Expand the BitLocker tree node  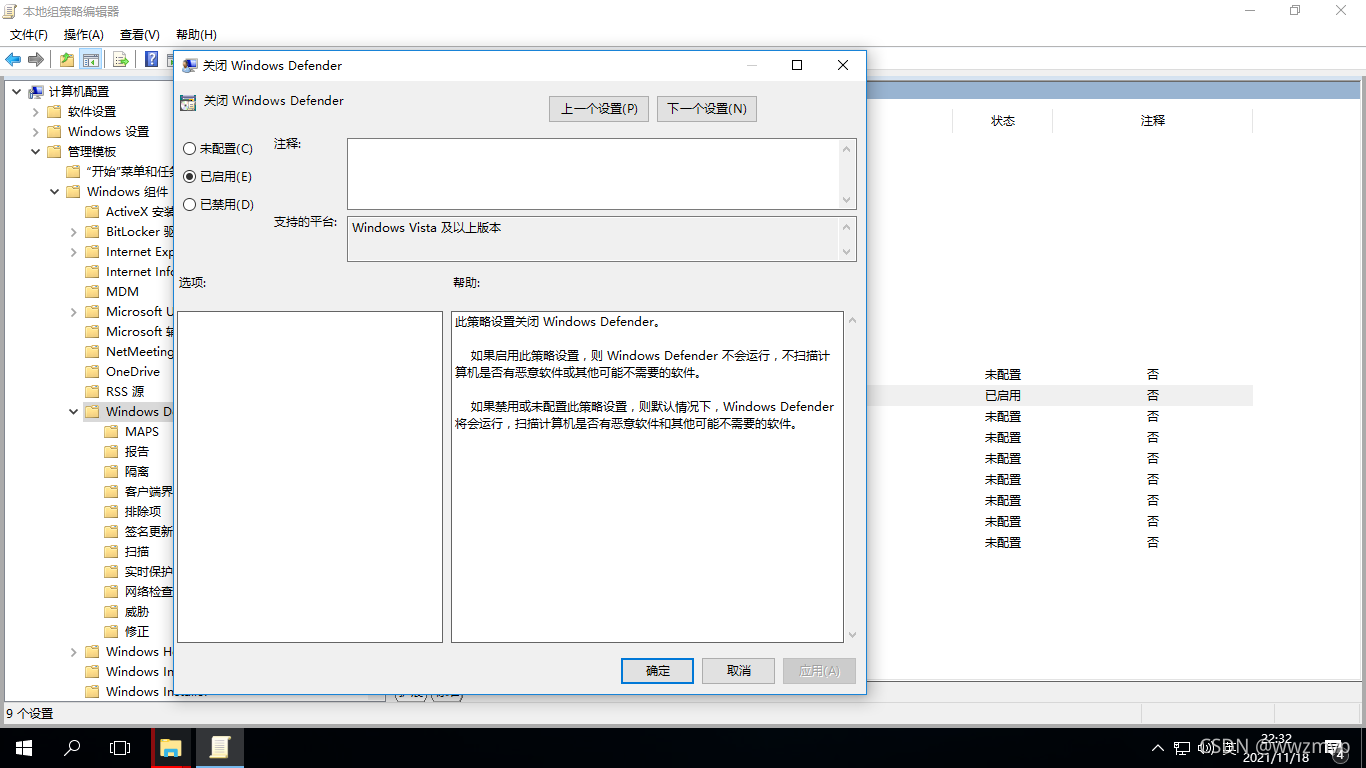tap(74, 232)
